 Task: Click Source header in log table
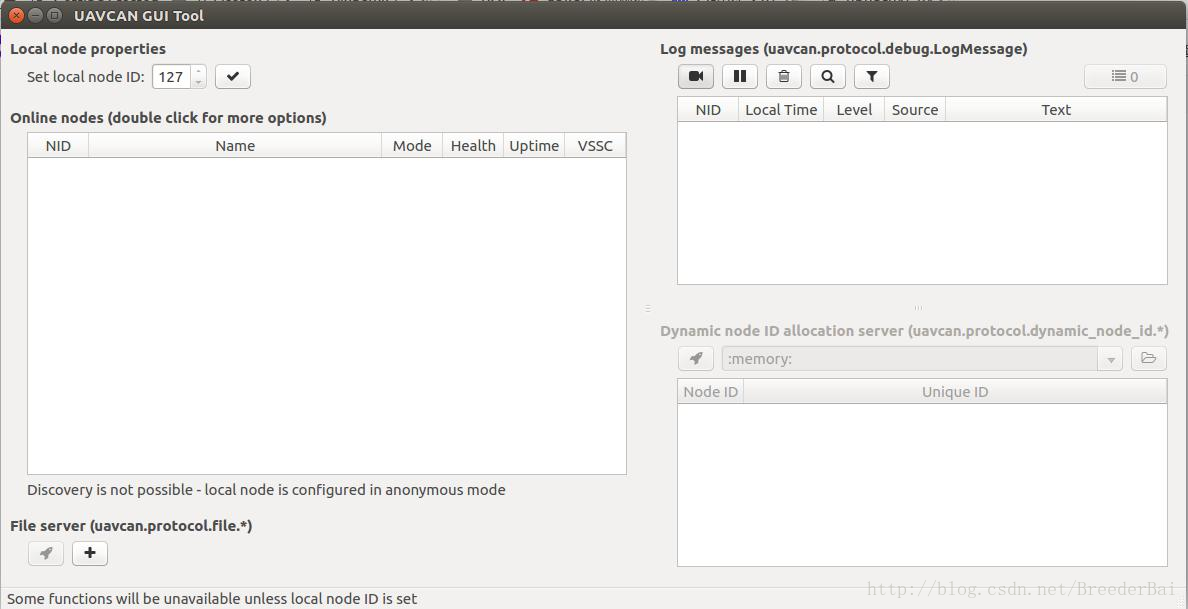(x=914, y=109)
